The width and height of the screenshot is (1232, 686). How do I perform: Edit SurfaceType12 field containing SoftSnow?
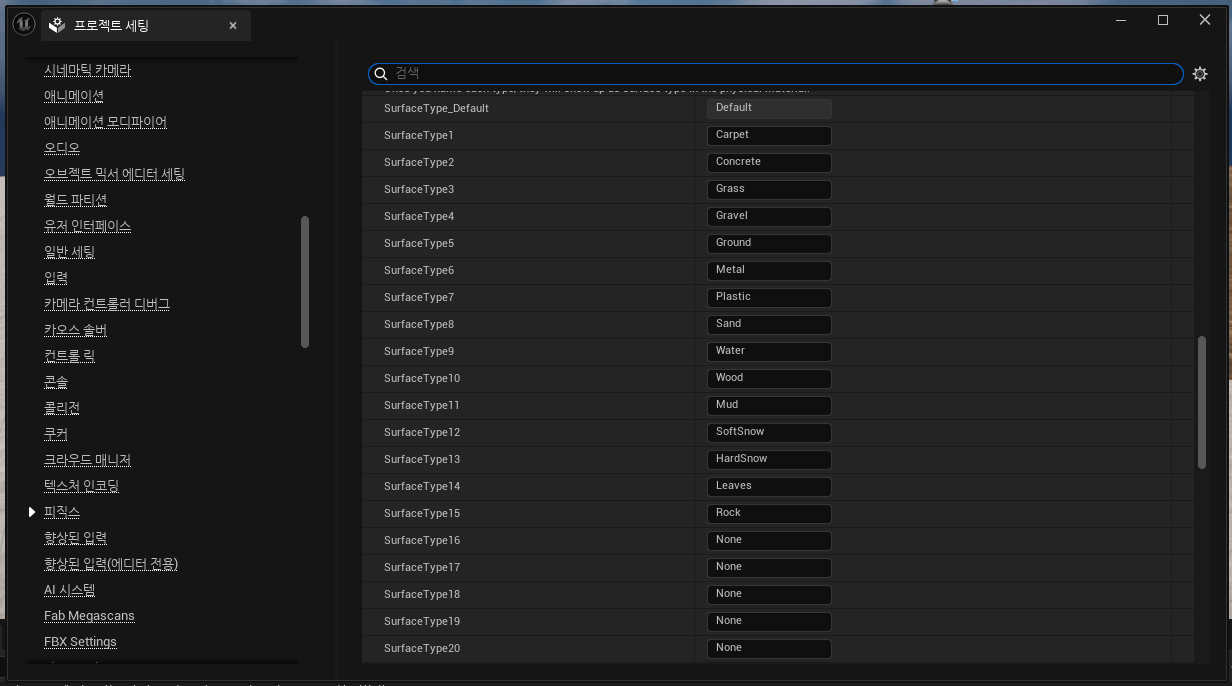click(x=769, y=432)
